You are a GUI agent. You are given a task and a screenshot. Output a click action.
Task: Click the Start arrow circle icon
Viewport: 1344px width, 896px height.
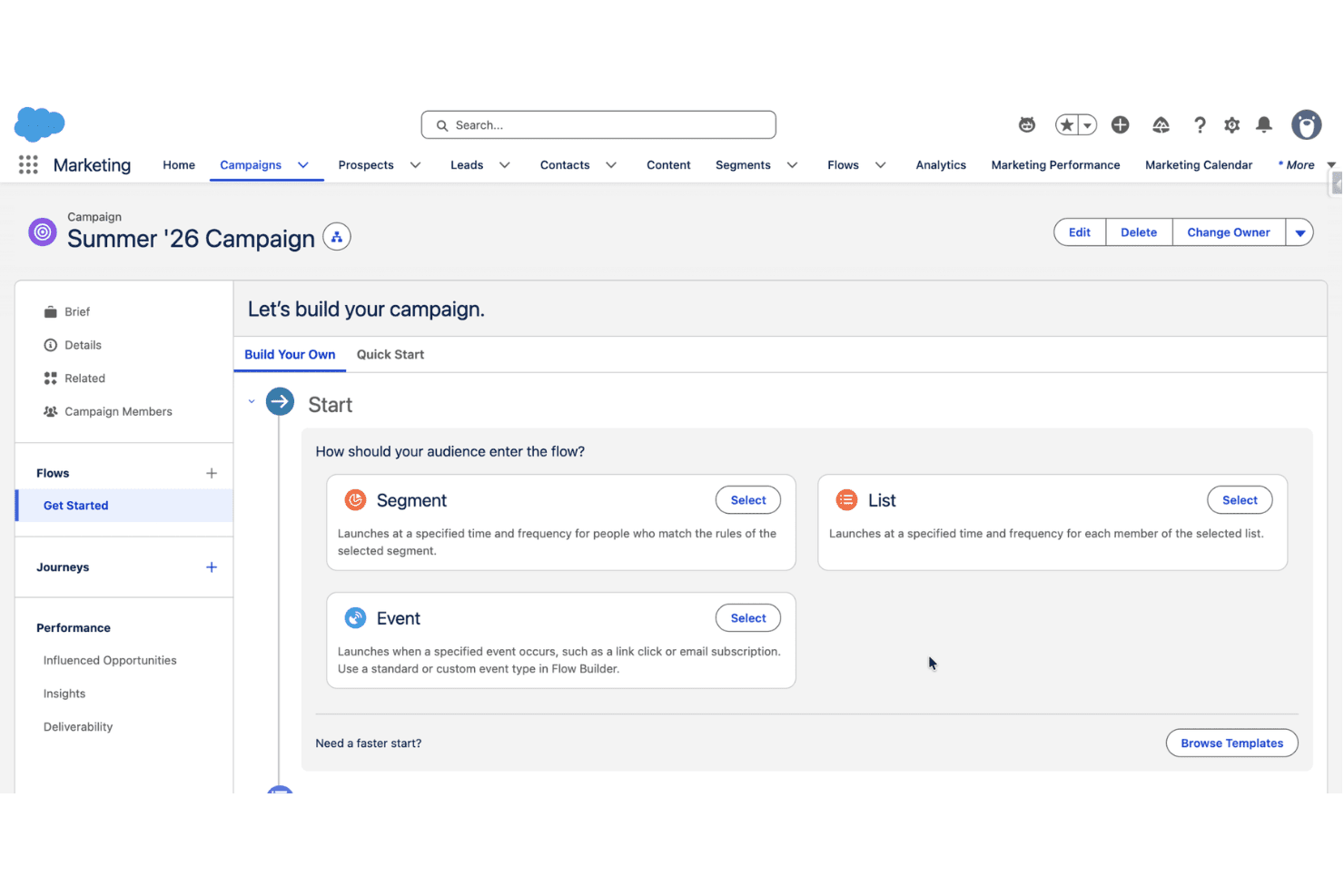point(280,401)
